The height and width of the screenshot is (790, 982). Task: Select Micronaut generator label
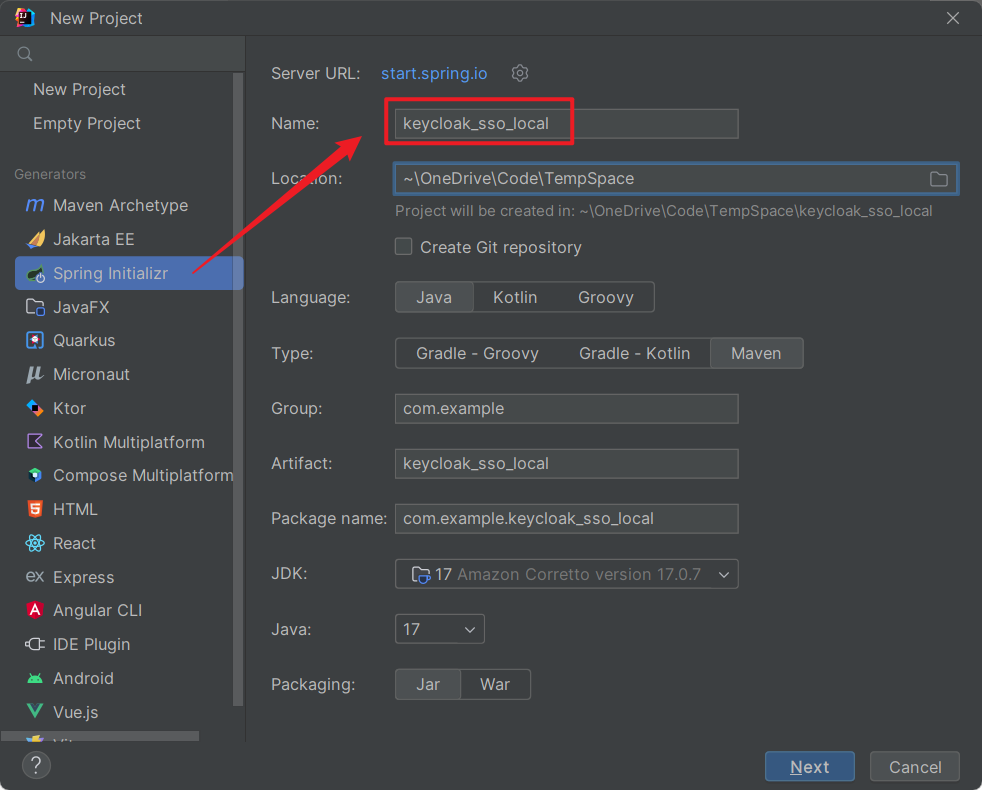click(x=91, y=374)
